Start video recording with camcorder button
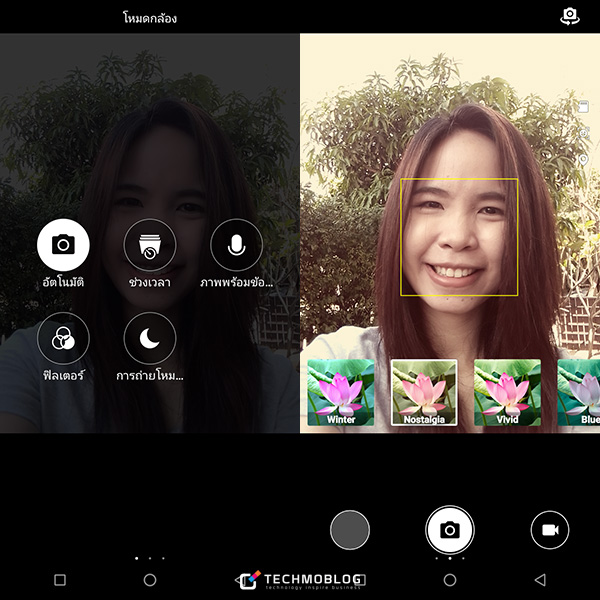Screen dimensions: 600x600 (550, 530)
